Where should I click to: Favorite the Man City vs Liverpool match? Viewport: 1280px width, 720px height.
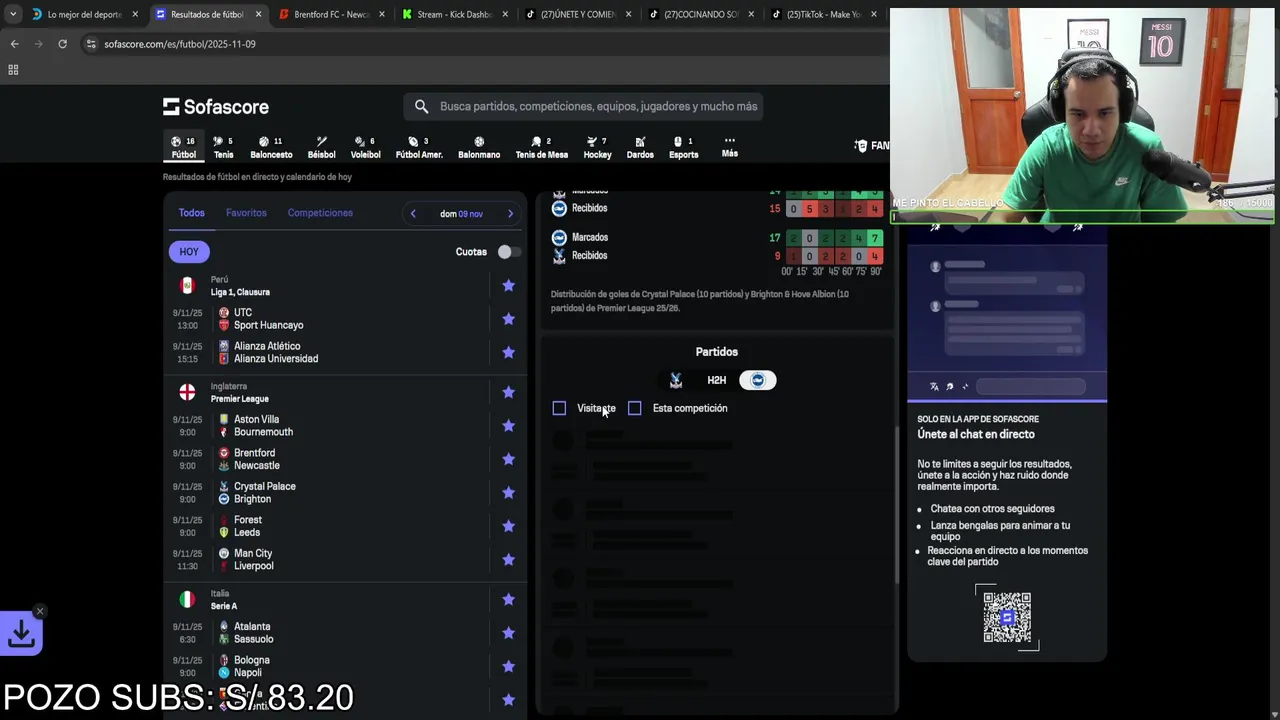coord(508,559)
